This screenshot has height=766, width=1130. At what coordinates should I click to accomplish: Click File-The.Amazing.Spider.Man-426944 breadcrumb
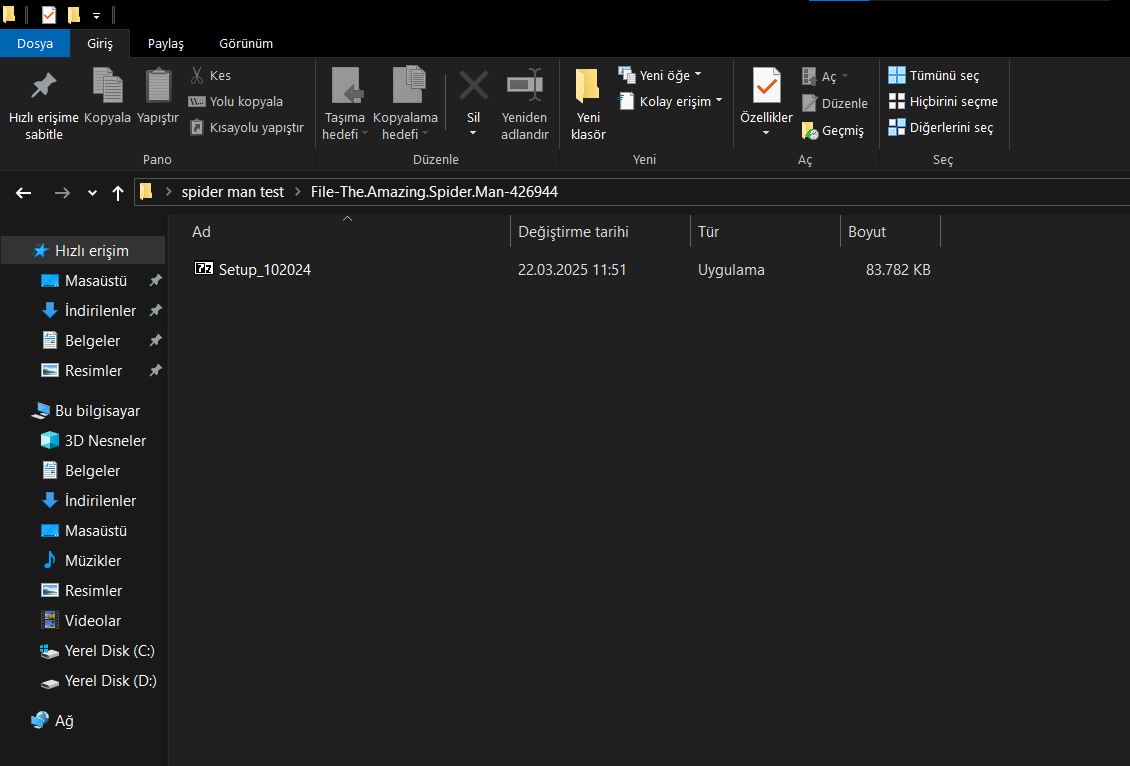(x=434, y=192)
